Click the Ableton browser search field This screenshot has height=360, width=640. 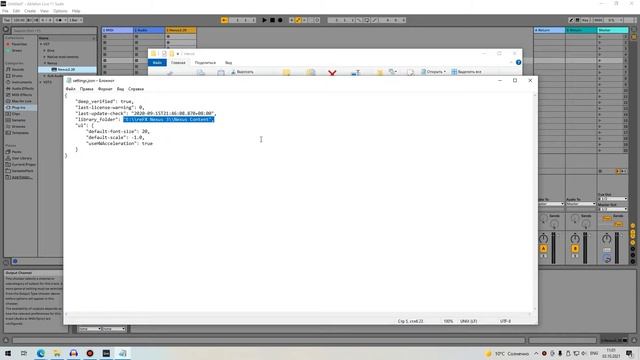pos(54,31)
